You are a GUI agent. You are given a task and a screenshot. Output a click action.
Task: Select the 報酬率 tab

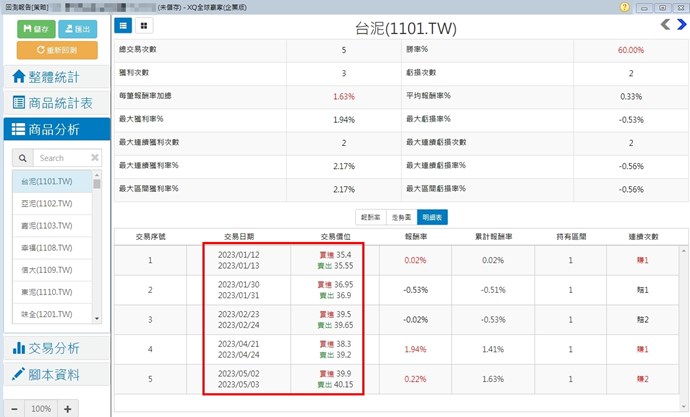(370, 216)
